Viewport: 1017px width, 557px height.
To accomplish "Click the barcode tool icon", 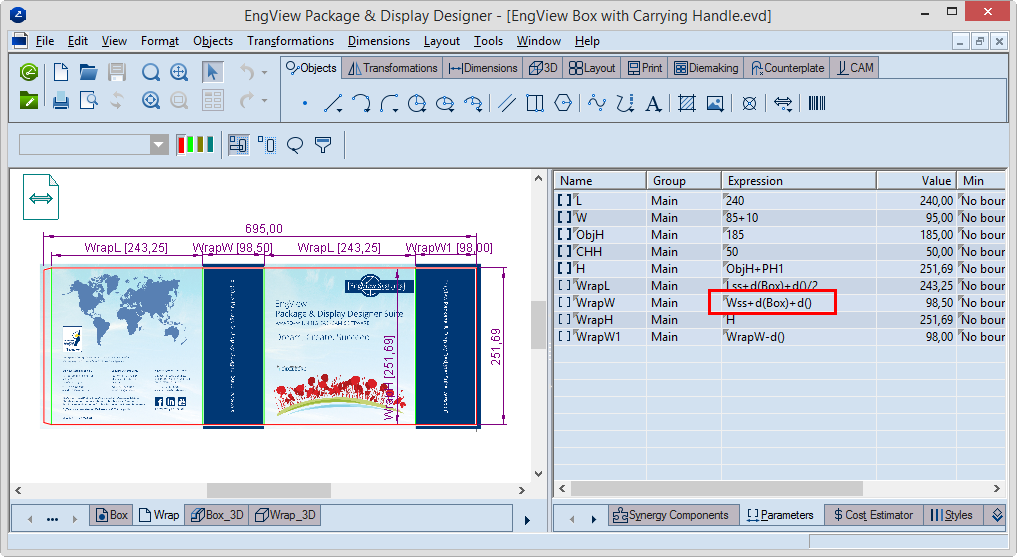I will [817, 103].
